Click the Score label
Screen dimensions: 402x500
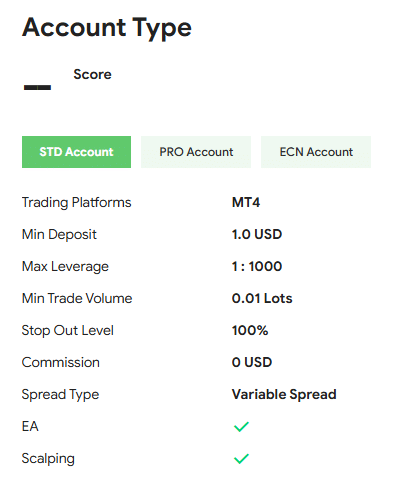92,74
